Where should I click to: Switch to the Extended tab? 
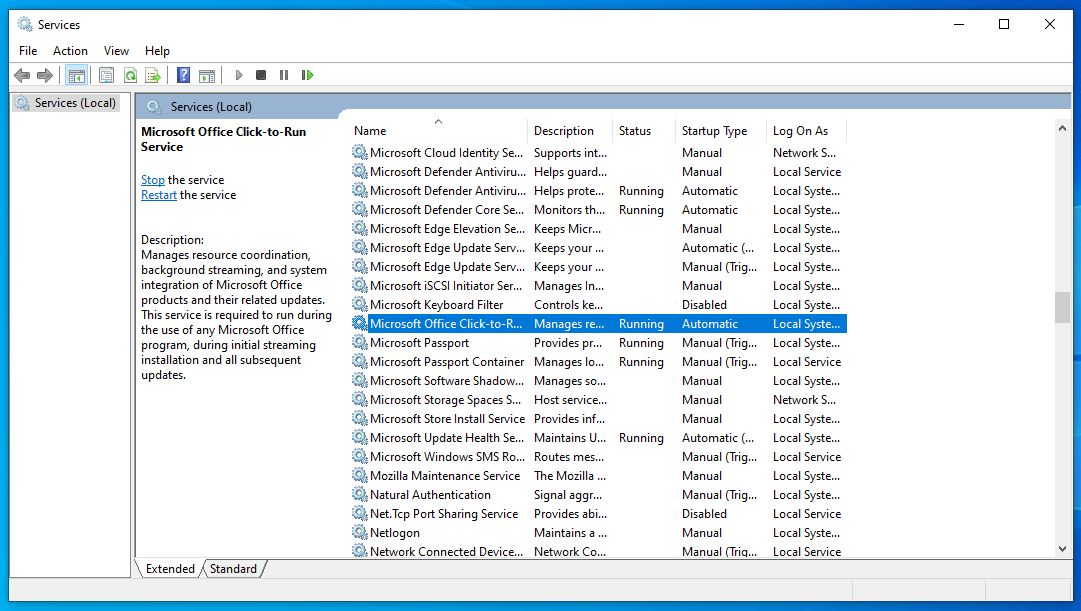170,569
